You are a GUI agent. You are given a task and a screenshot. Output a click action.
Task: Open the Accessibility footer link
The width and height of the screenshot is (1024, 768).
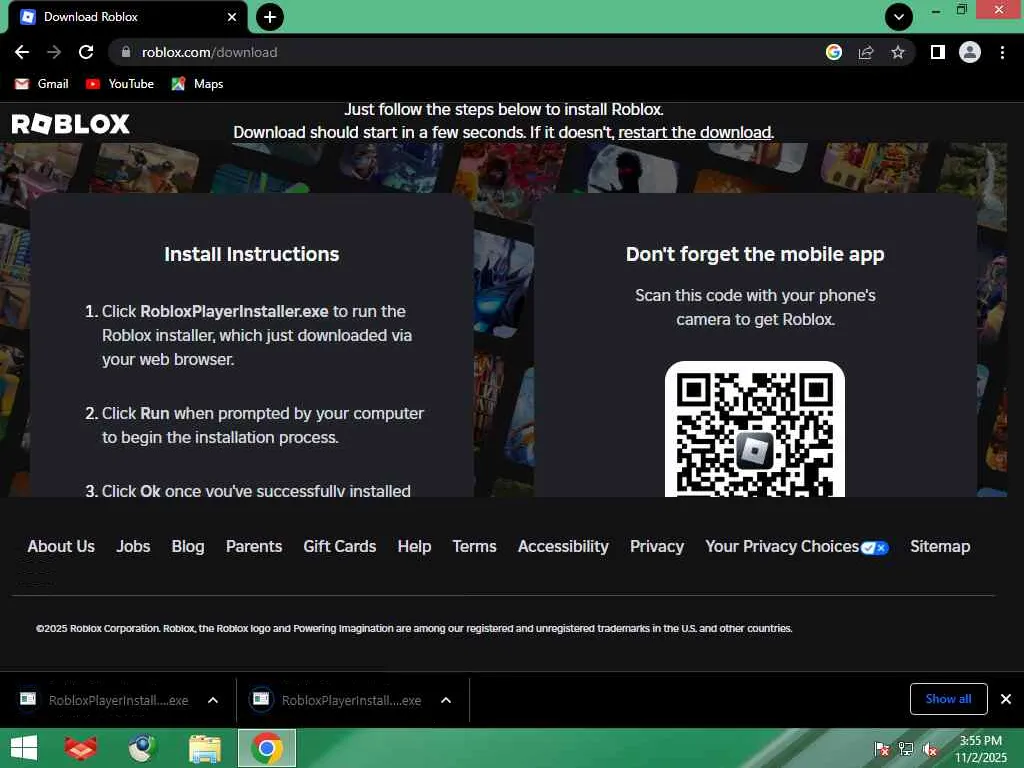563,547
